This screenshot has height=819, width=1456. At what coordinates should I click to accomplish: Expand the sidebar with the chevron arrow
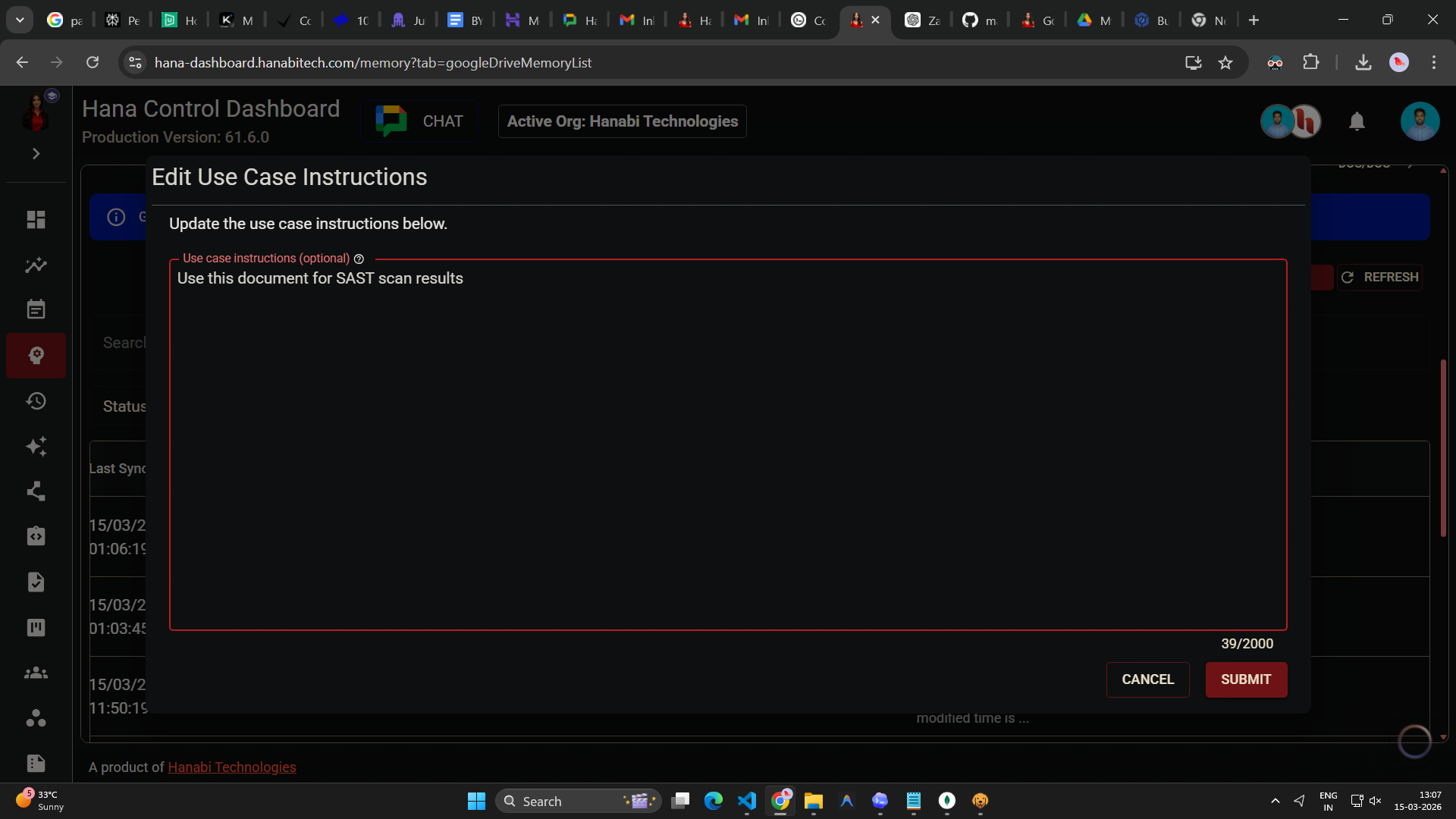(x=36, y=153)
